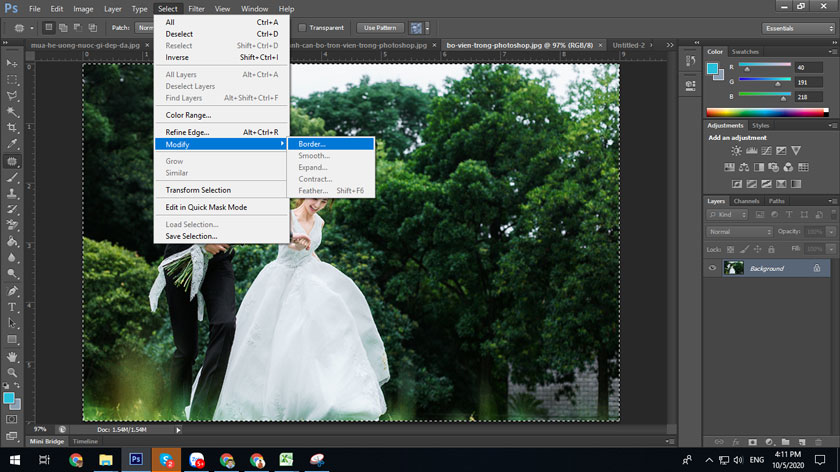Open the Essentials workspace dropdown
Image resolution: width=840 pixels, height=472 pixels.
798,28
